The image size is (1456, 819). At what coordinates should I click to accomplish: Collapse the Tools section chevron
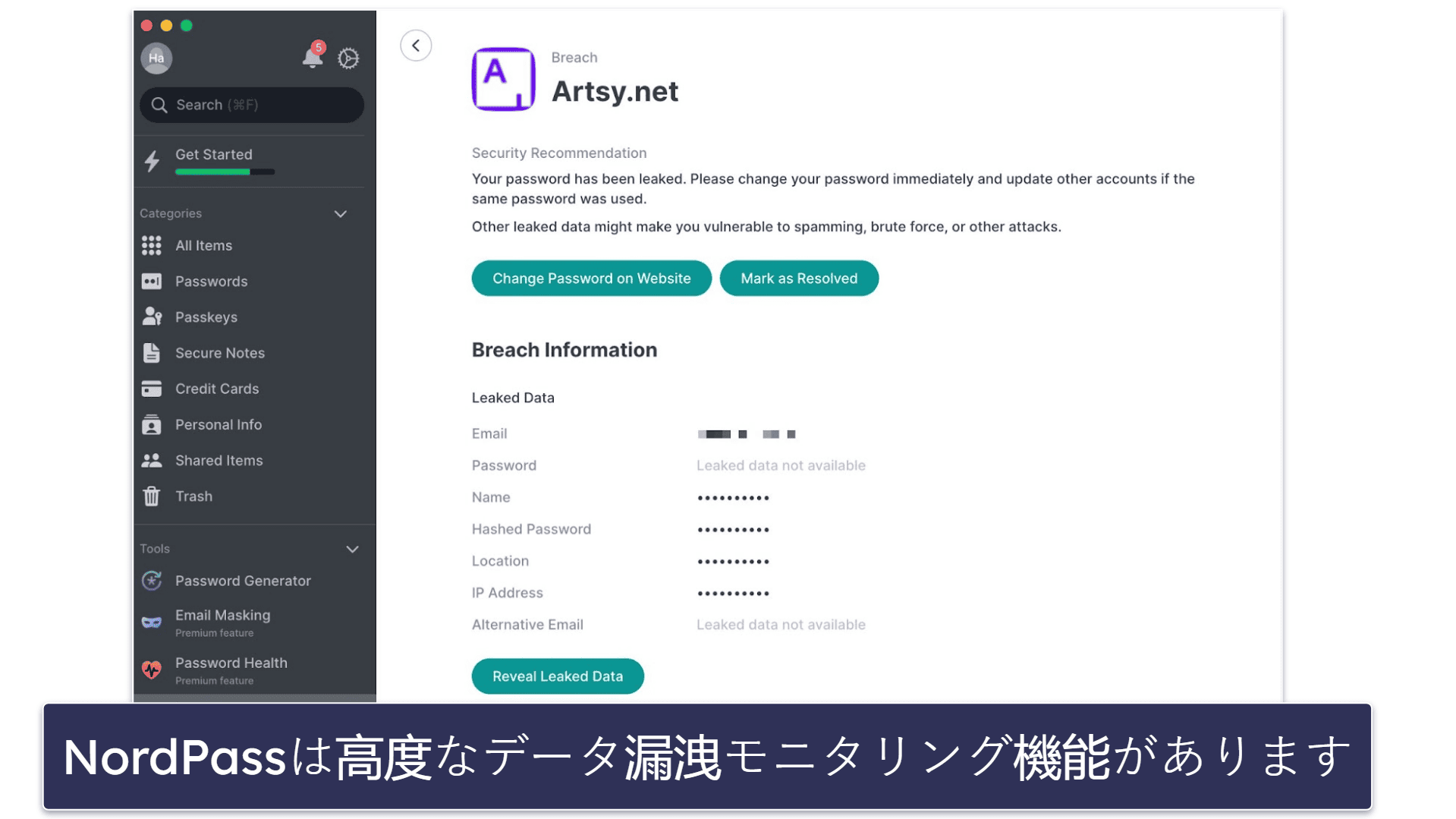(x=352, y=549)
